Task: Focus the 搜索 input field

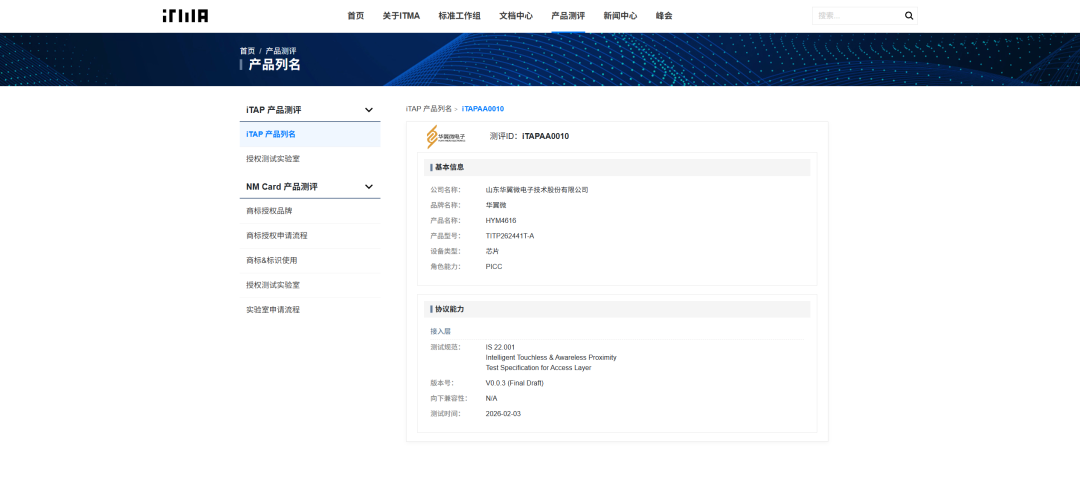Action: 858,16
